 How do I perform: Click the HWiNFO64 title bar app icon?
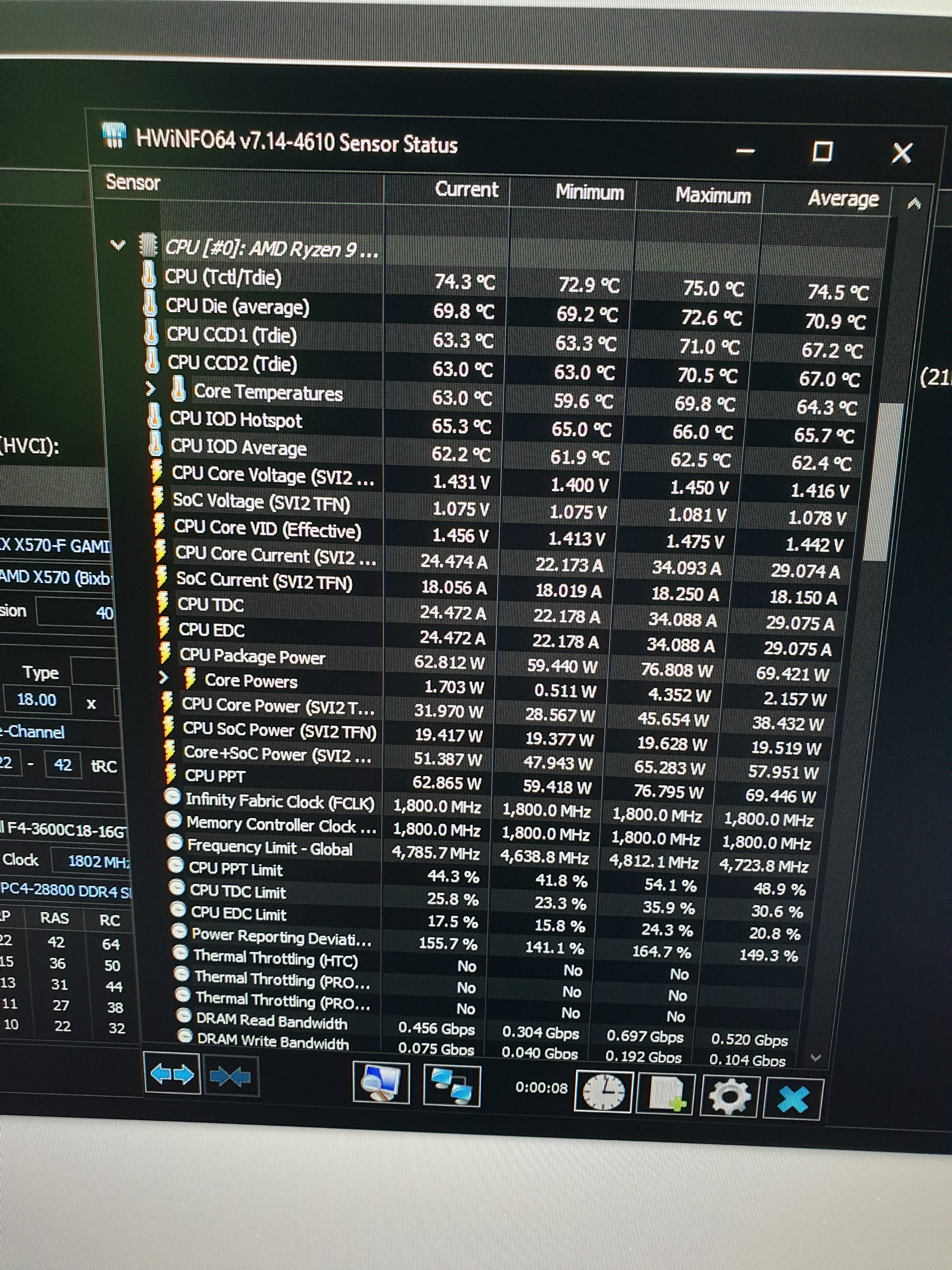pyautogui.click(x=114, y=136)
